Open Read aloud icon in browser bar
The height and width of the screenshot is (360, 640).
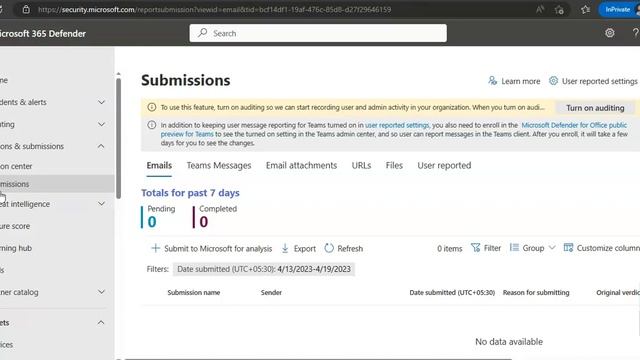tap(540, 9)
